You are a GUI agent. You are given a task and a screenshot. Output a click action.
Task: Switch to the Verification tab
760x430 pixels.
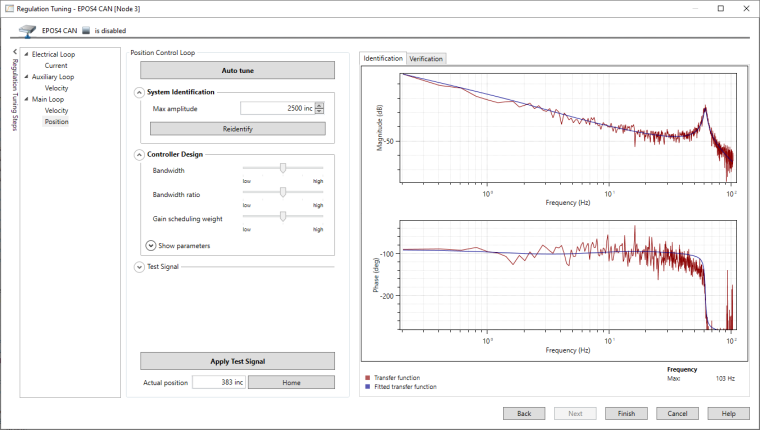pyautogui.click(x=426, y=59)
